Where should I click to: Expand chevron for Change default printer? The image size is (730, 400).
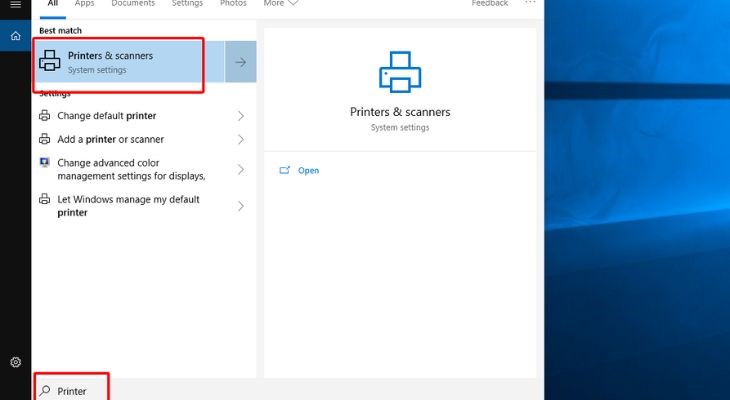point(241,115)
